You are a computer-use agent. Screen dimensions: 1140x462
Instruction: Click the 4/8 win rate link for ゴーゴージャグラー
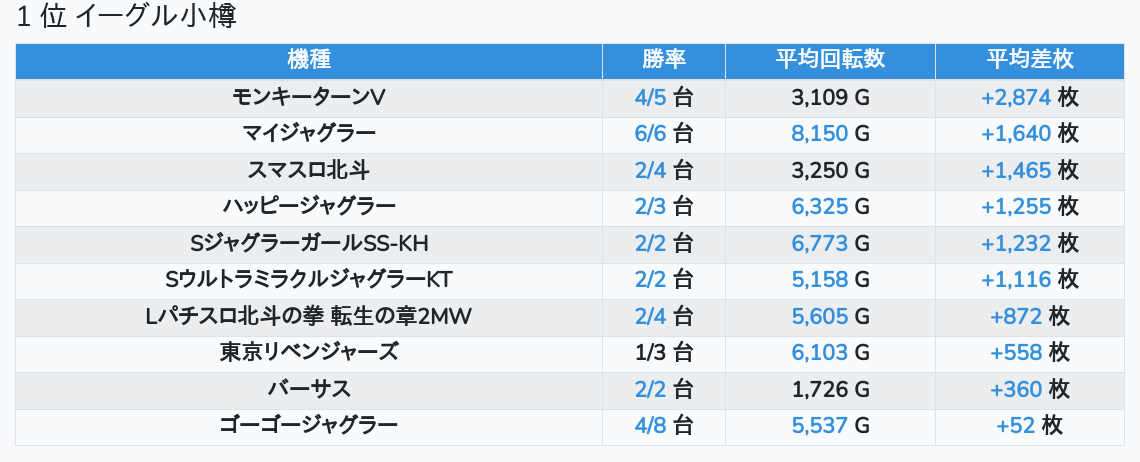pyautogui.click(x=650, y=425)
